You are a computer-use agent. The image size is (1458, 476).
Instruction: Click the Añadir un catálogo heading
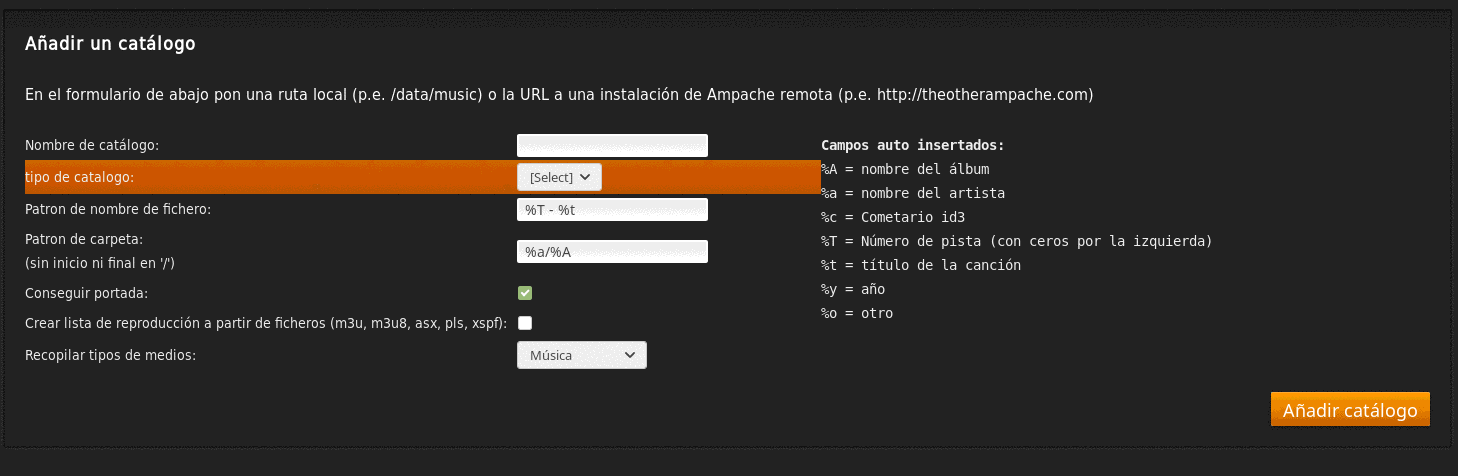pyautogui.click(x=110, y=43)
